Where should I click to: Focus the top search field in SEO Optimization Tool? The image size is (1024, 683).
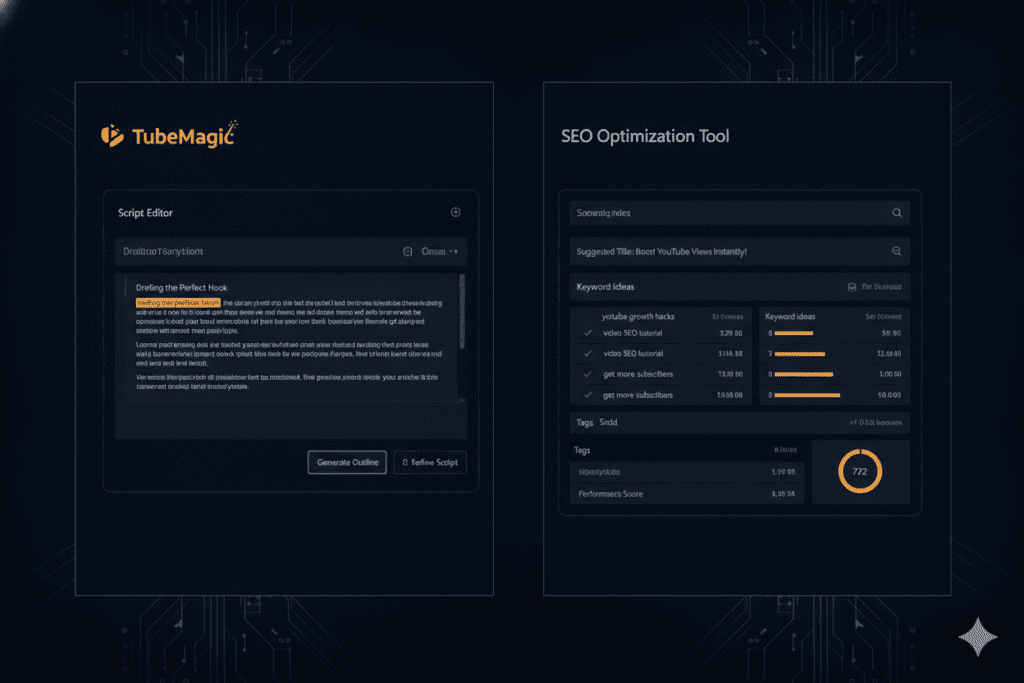coord(739,213)
